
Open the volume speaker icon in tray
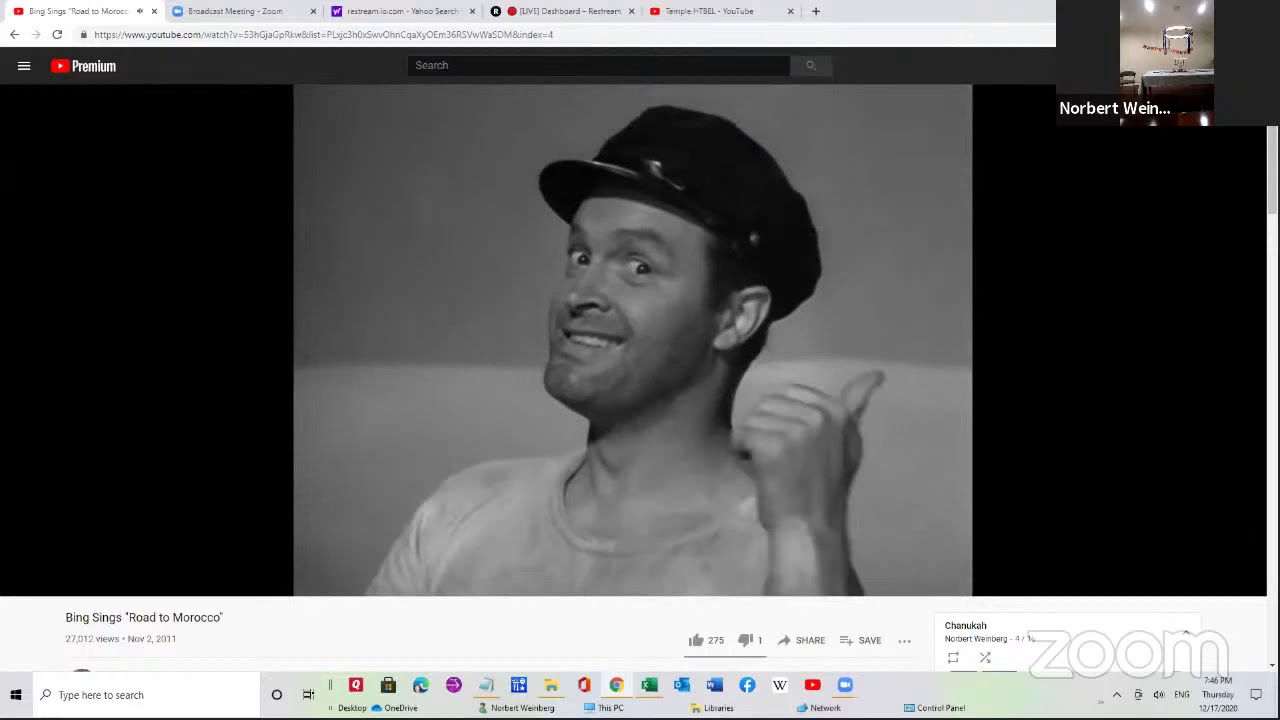[1159, 695]
